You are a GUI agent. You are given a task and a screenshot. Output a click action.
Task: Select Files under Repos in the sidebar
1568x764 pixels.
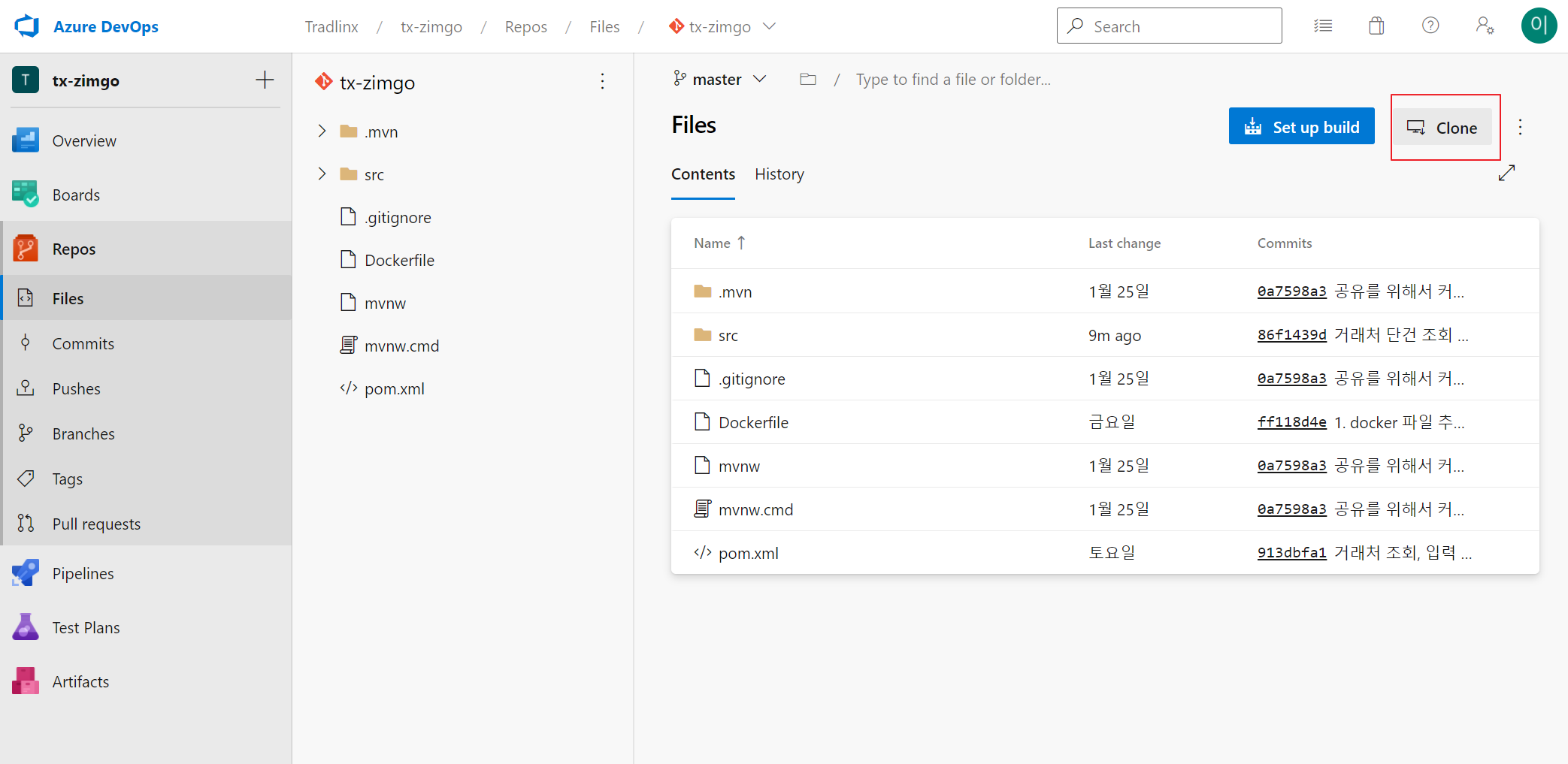(x=146, y=299)
